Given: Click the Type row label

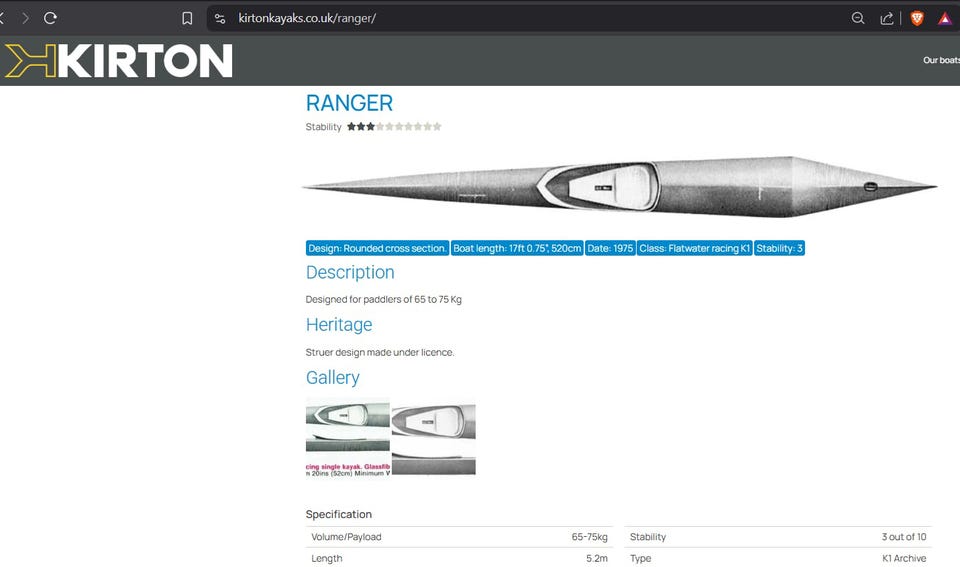Looking at the screenshot, I should point(640,558).
